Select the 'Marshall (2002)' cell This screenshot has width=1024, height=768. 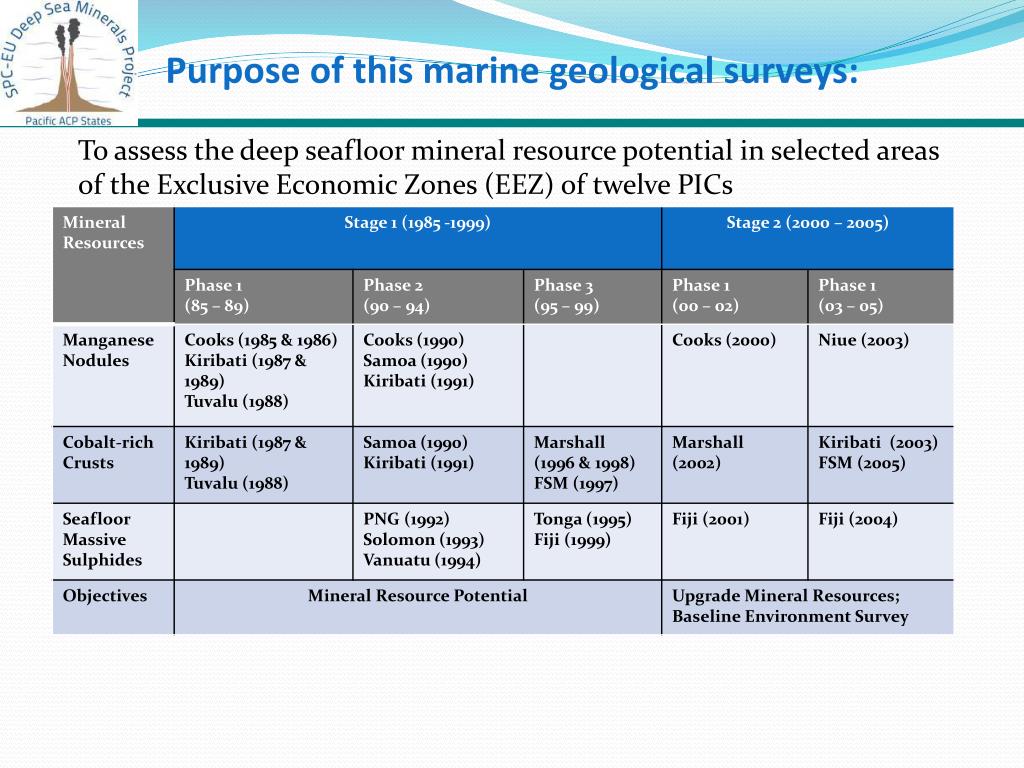pyautogui.click(x=735, y=465)
